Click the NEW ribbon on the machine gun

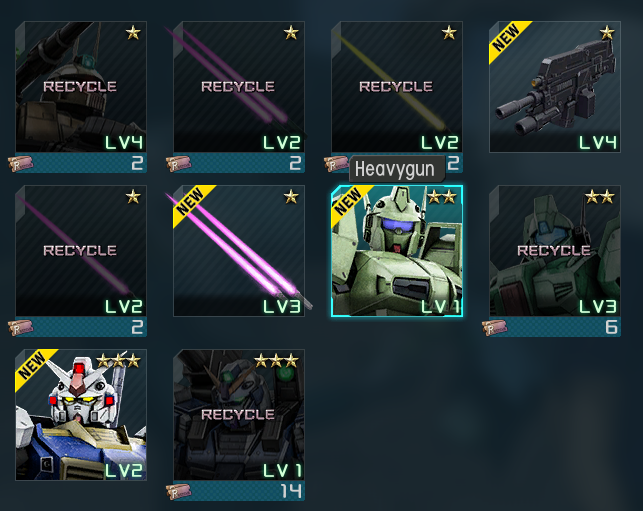[508, 39]
